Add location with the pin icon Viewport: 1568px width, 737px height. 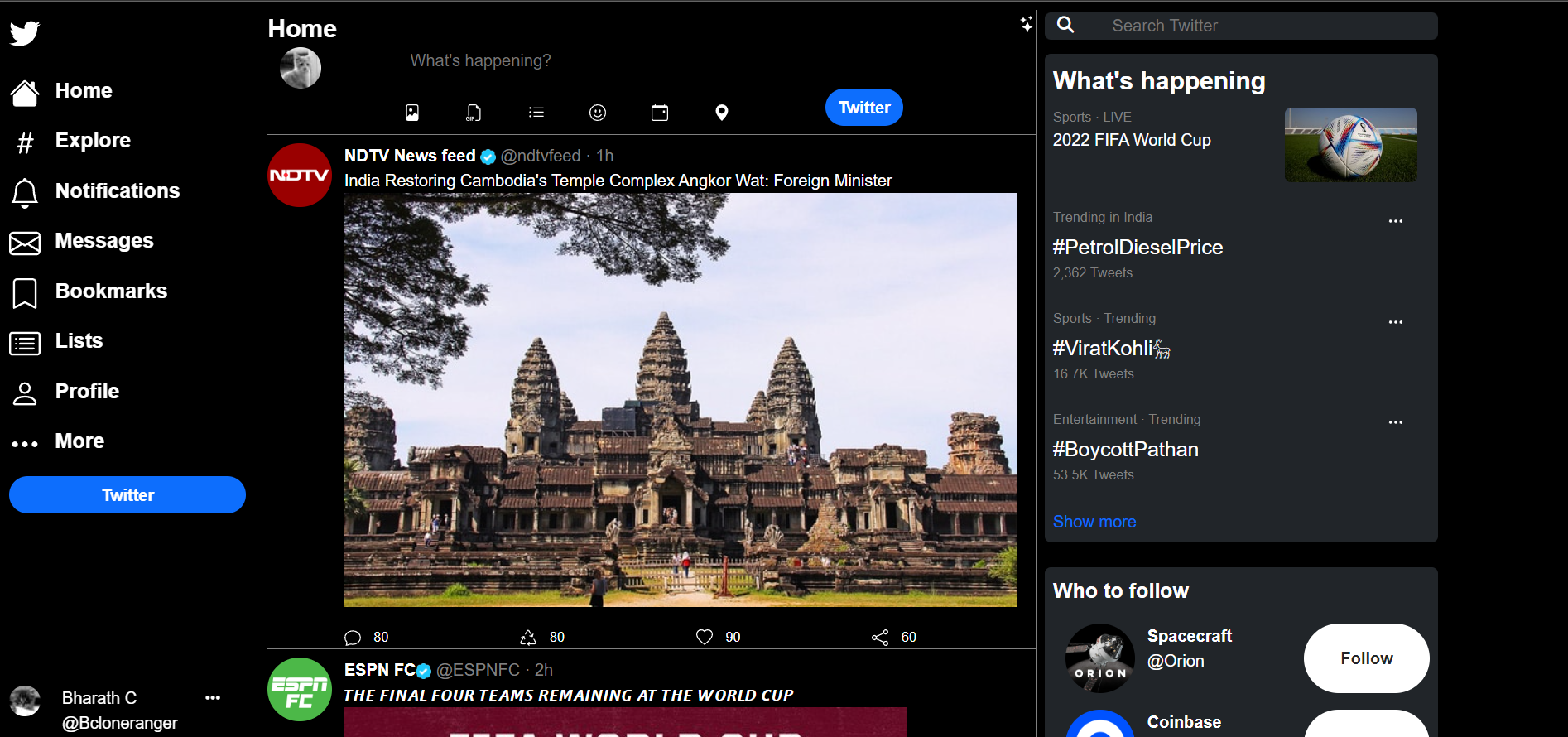point(722,113)
